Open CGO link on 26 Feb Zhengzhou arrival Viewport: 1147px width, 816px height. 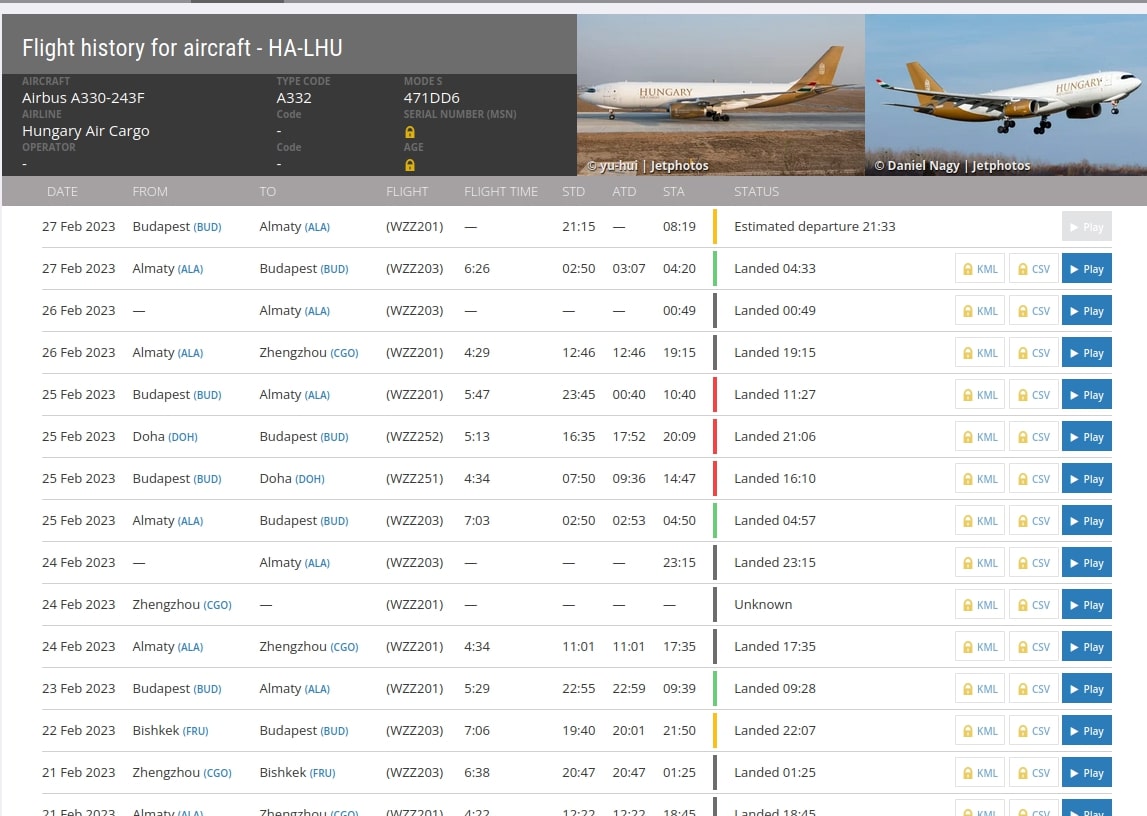[x=344, y=353]
